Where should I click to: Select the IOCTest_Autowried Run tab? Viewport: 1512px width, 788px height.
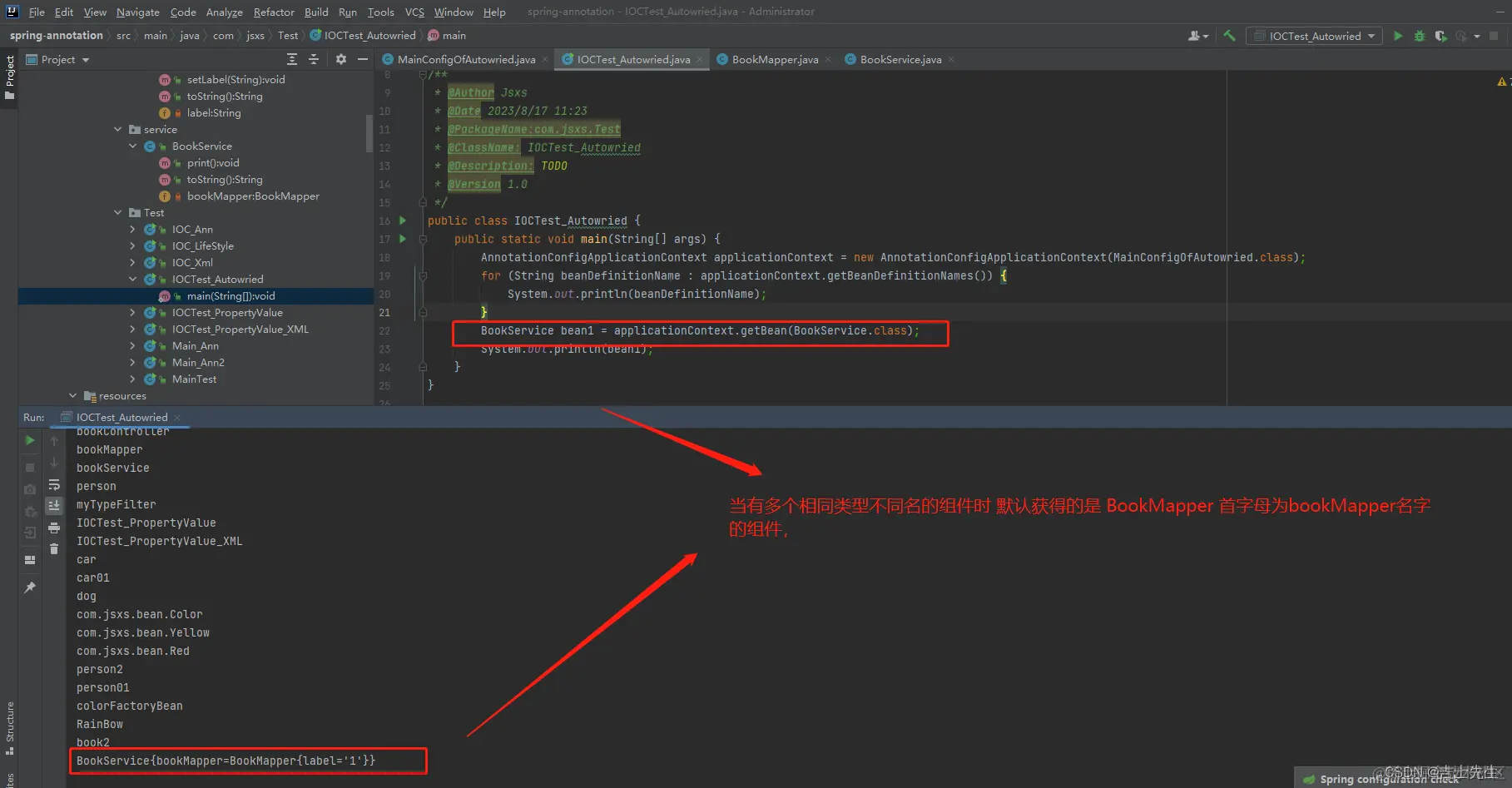point(121,417)
